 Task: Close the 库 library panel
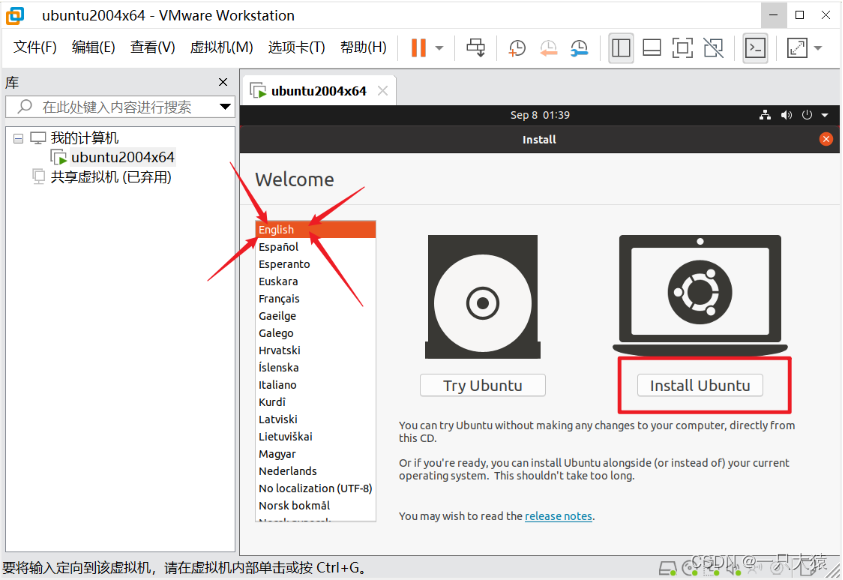tap(223, 82)
